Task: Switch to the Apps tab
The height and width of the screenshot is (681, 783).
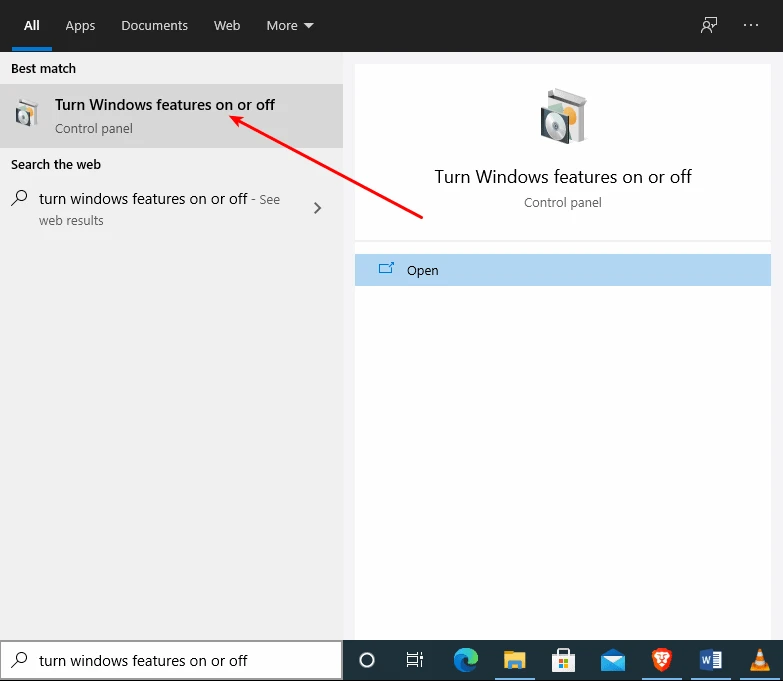Action: point(80,25)
